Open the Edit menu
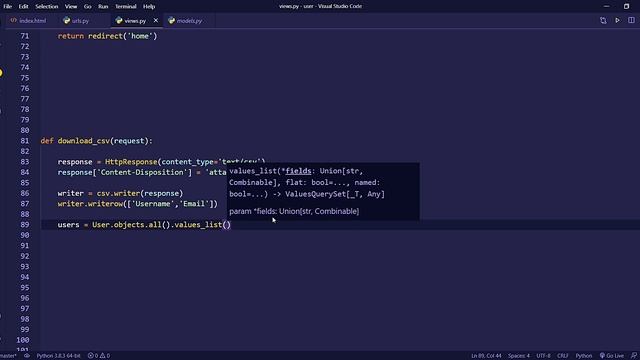This screenshot has width=640, height=360. point(23,7)
